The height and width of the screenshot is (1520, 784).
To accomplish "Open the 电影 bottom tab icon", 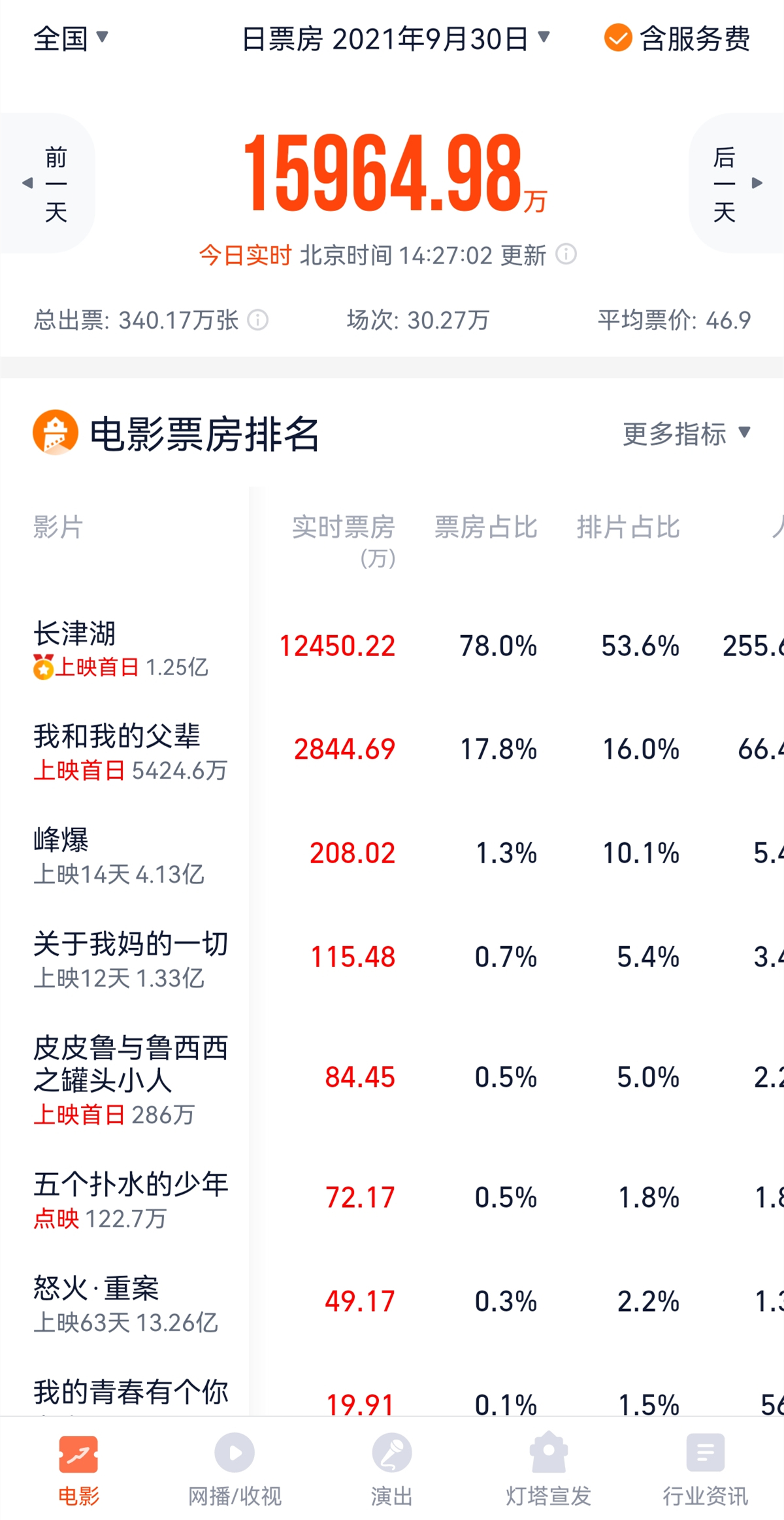I will [x=78, y=1454].
